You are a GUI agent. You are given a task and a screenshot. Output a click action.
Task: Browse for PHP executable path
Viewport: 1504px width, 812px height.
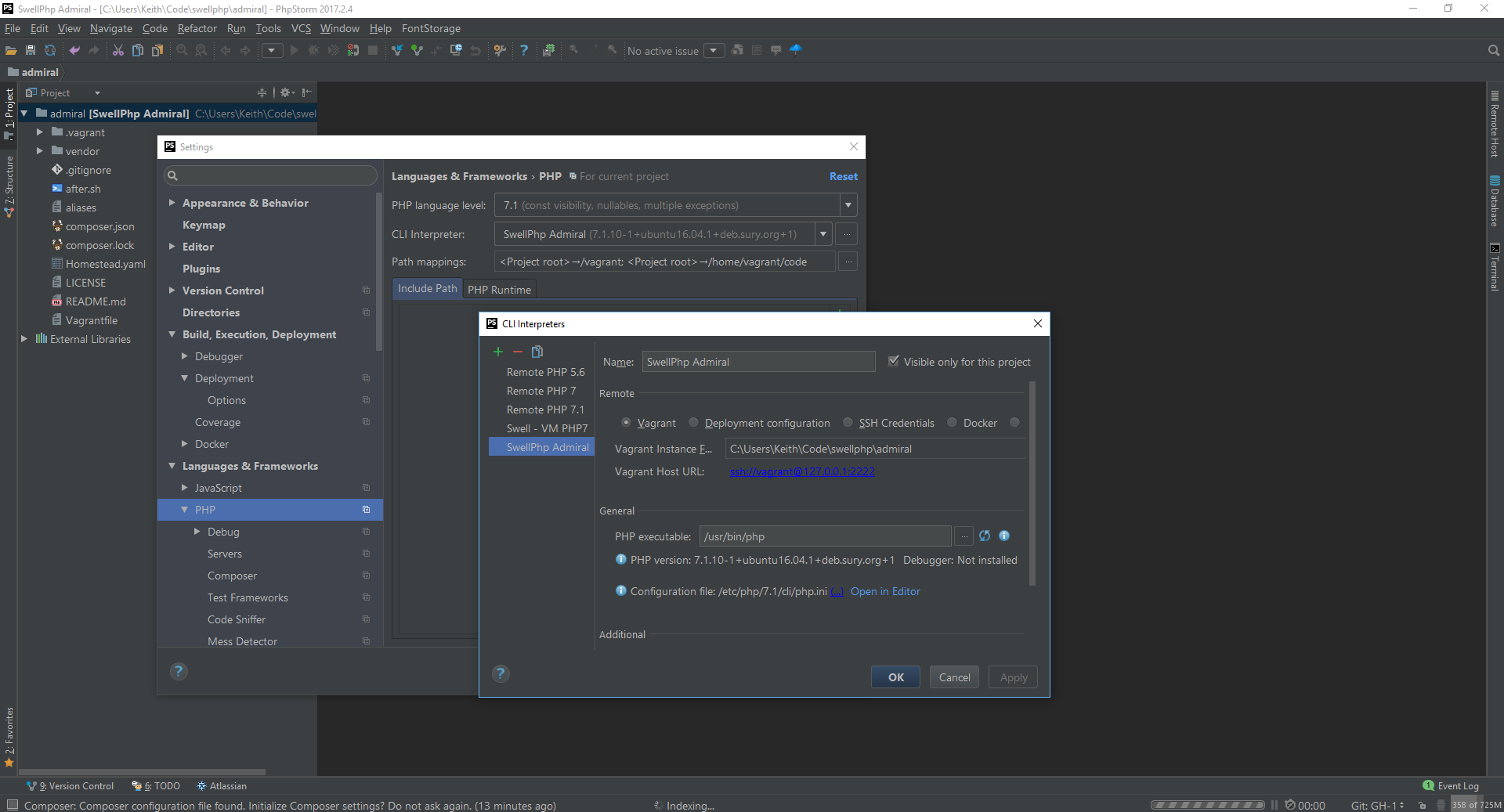point(964,536)
